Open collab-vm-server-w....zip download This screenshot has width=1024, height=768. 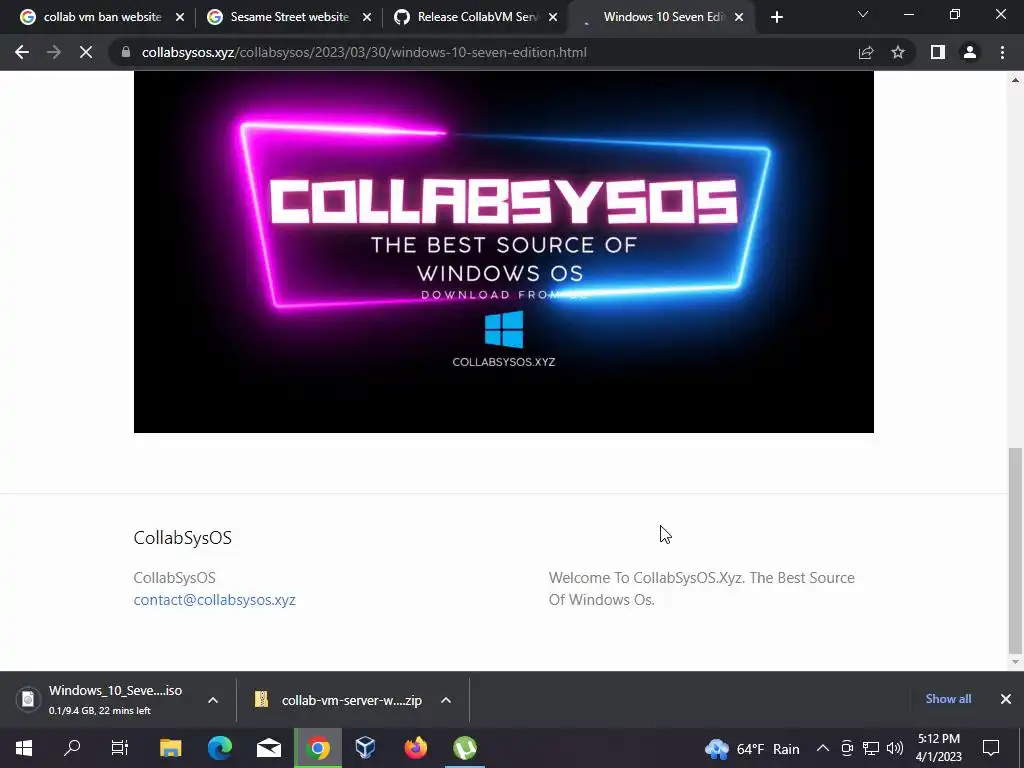click(340, 700)
